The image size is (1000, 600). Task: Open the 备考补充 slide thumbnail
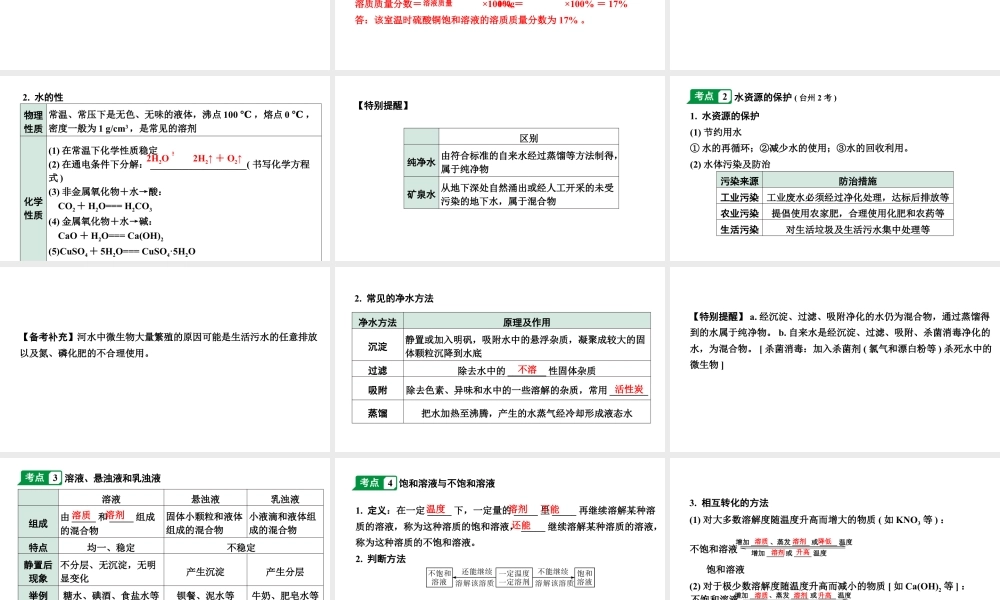pyautogui.click(x=166, y=359)
